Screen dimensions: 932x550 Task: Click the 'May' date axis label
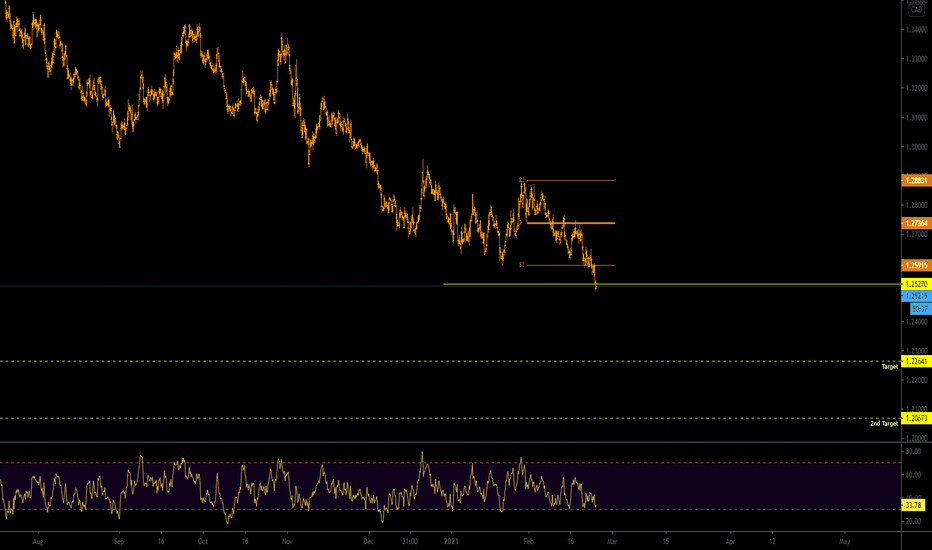pos(844,542)
